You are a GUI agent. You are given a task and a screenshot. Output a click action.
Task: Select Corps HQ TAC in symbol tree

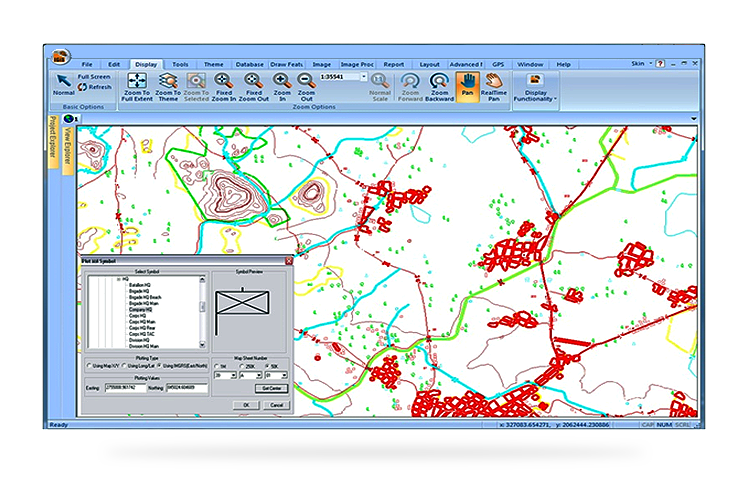142,334
